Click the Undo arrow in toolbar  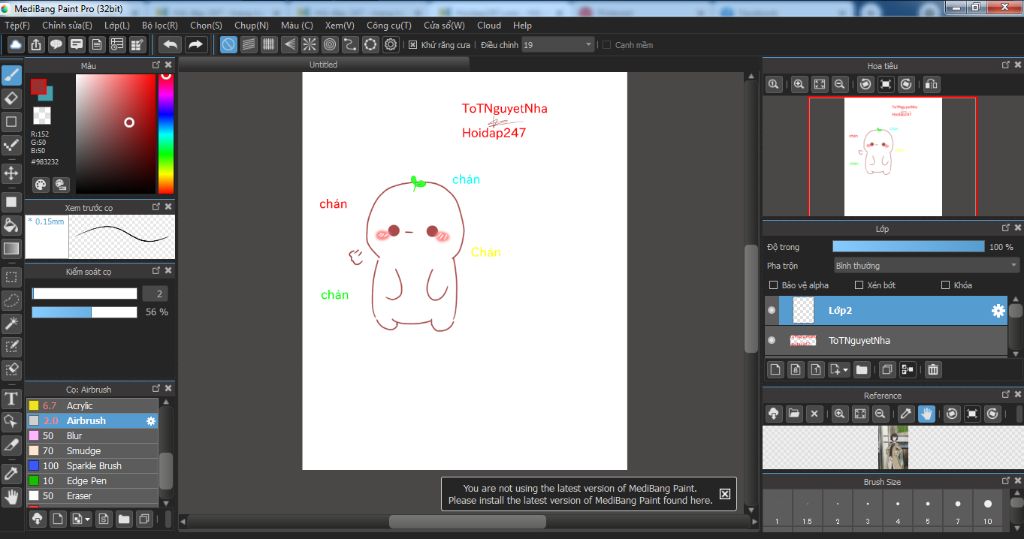point(170,44)
